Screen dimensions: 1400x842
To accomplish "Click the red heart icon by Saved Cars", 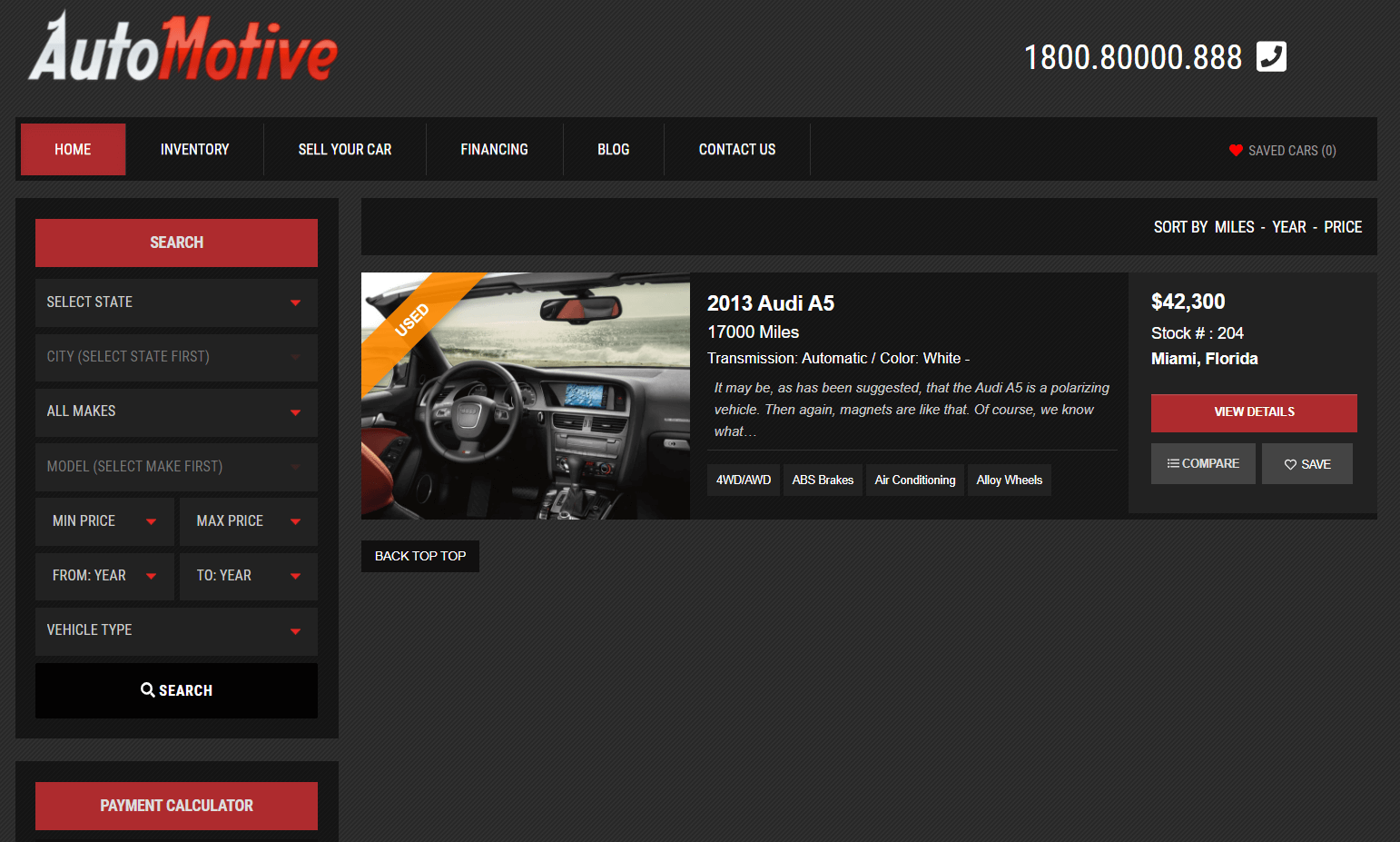I will 1236,150.
